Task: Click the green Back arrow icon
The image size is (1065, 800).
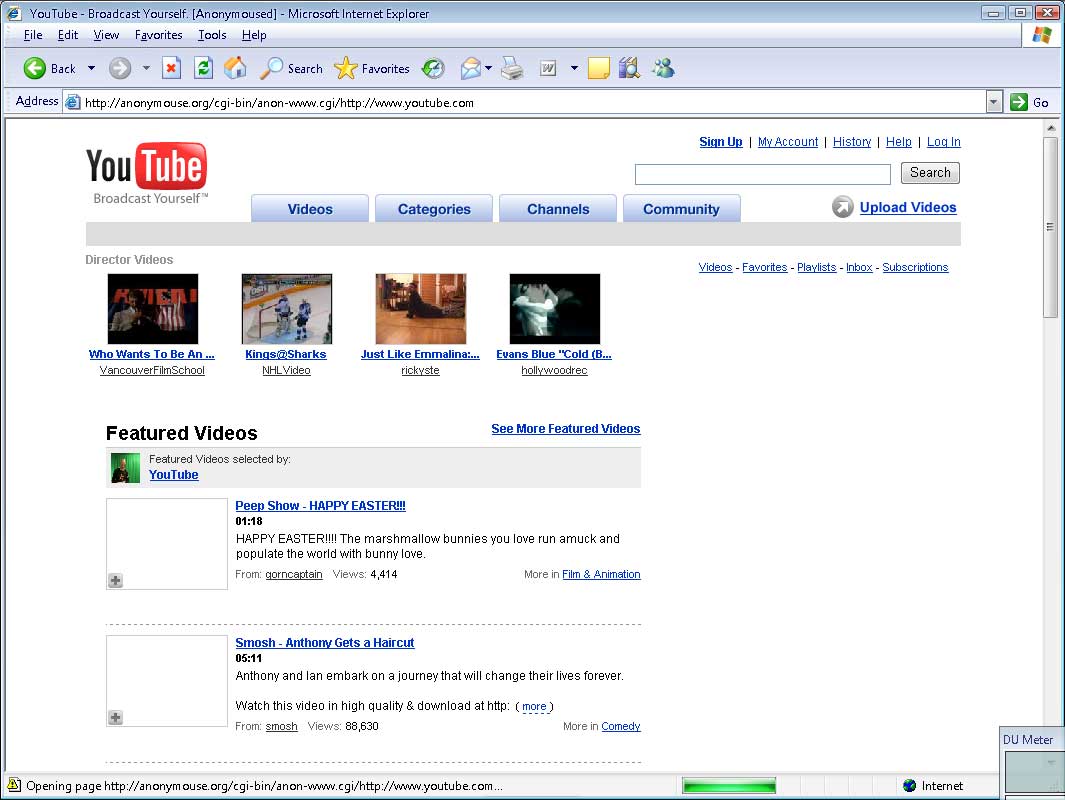Action: [x=35, y=68]
